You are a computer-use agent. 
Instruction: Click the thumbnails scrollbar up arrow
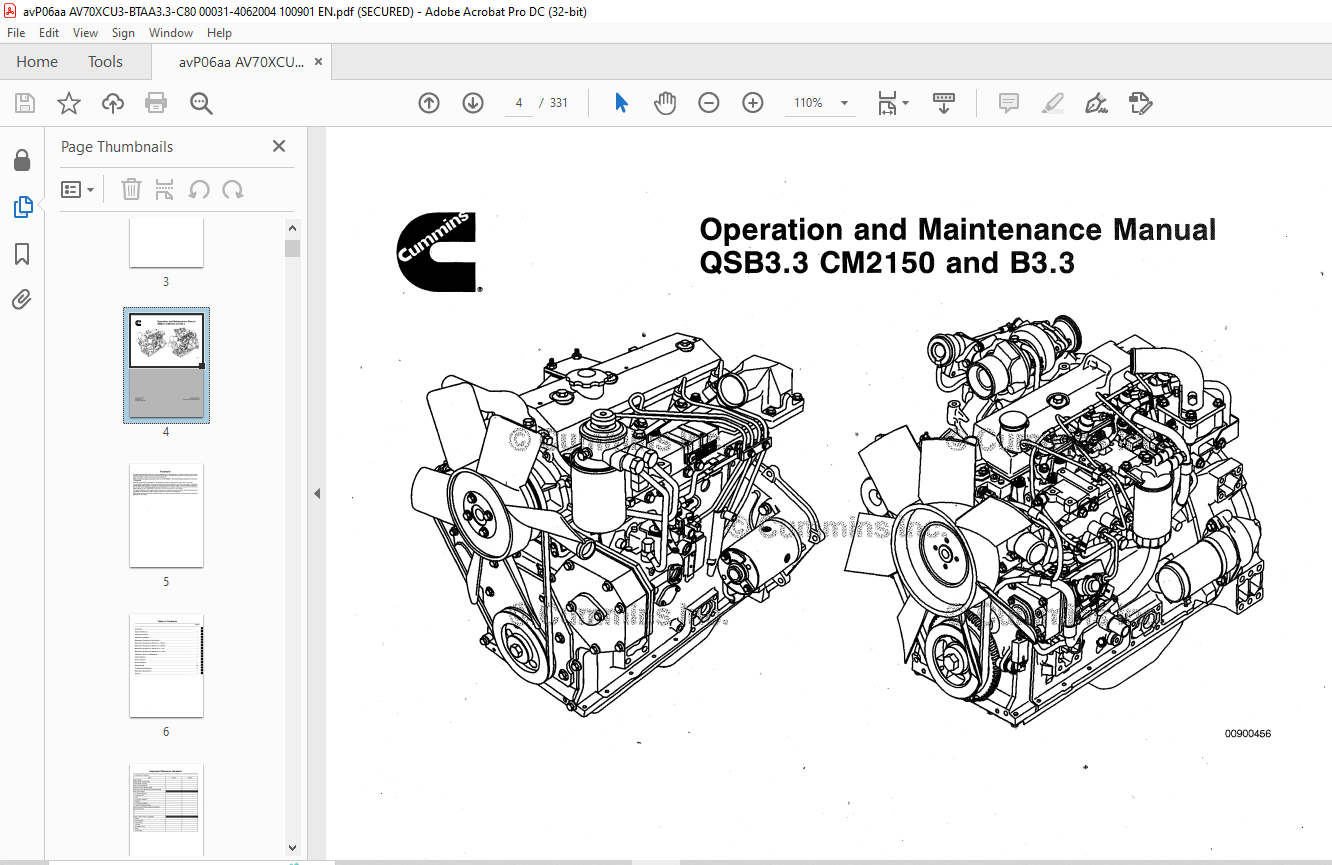(x=292, y=227)
